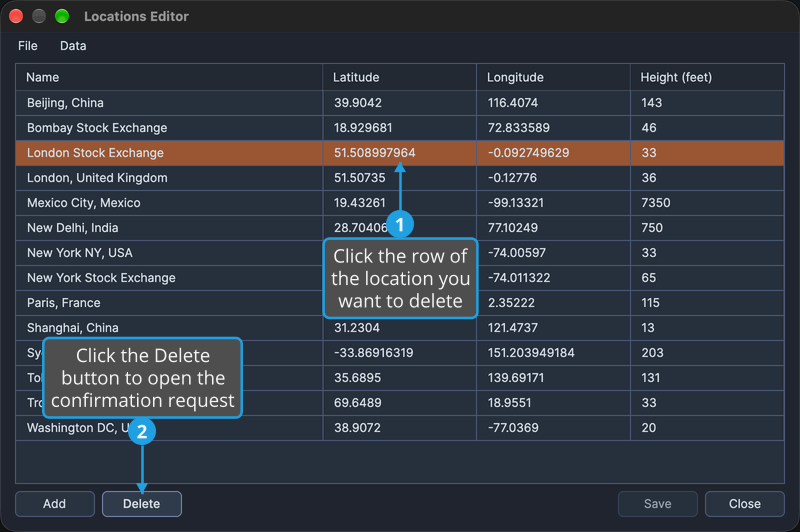The height and width of the screenshot is (532, 800).
Task: Click the Save button
Action: 658,504
